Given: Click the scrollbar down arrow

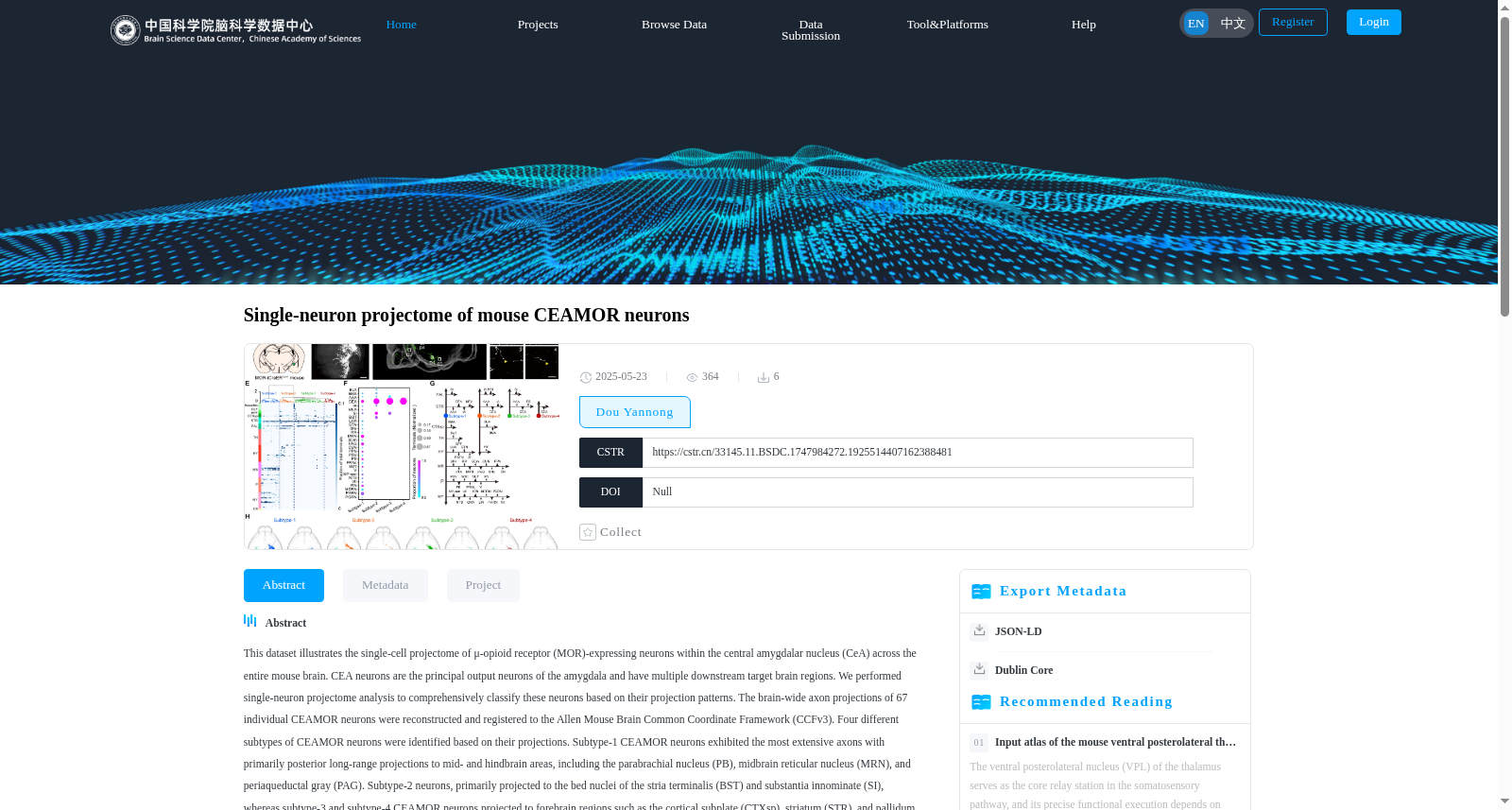Looking at the screenshot, I should click(1504, 802).
